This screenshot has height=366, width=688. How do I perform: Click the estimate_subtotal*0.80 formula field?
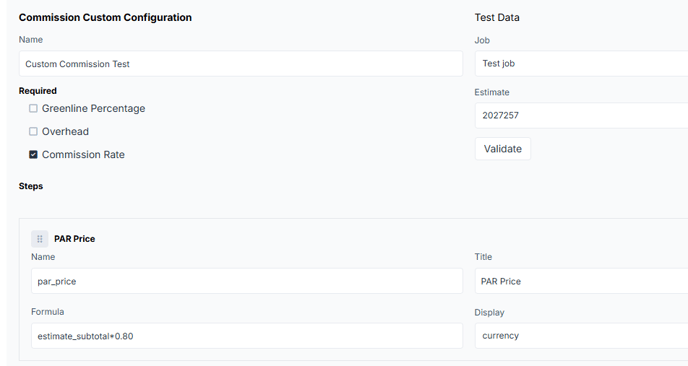click(247, 336)
